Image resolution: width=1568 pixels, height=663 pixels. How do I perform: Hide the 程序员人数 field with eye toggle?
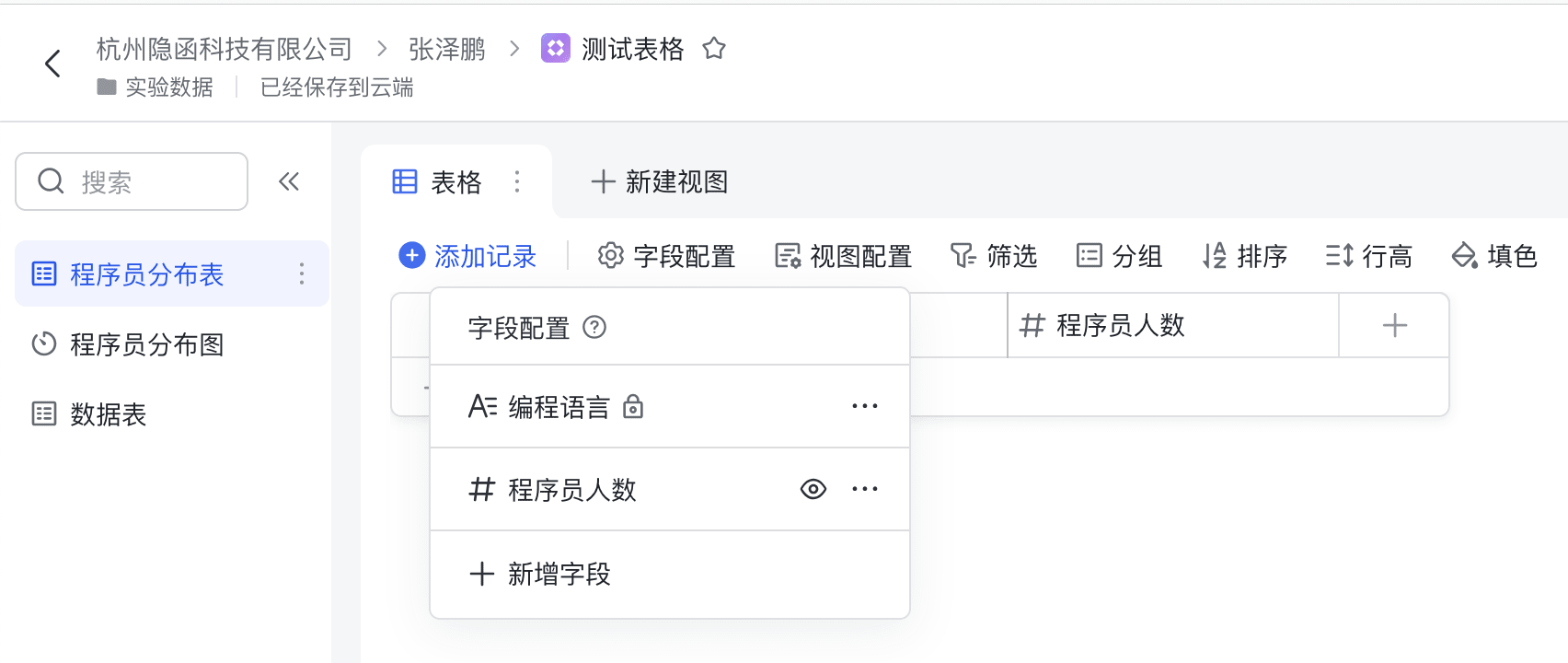pos(813,489)
